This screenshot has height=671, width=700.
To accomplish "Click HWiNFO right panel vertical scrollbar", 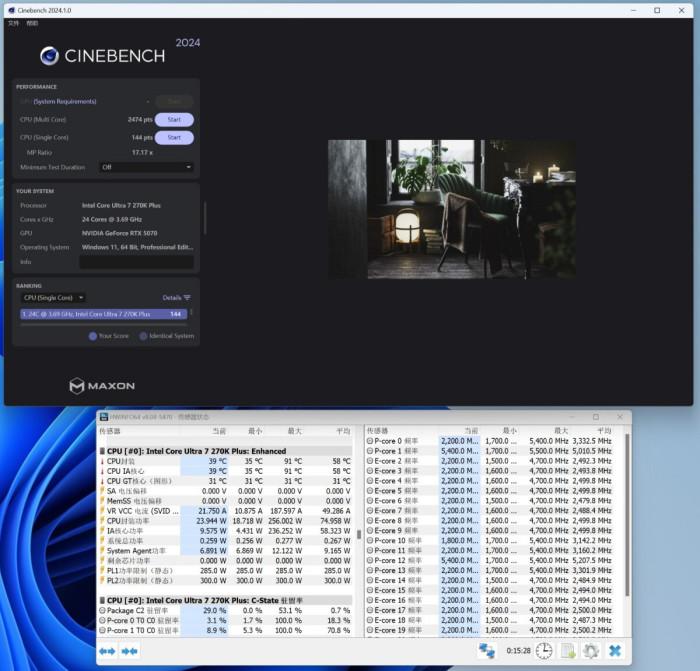I will [x=627, y=513].
